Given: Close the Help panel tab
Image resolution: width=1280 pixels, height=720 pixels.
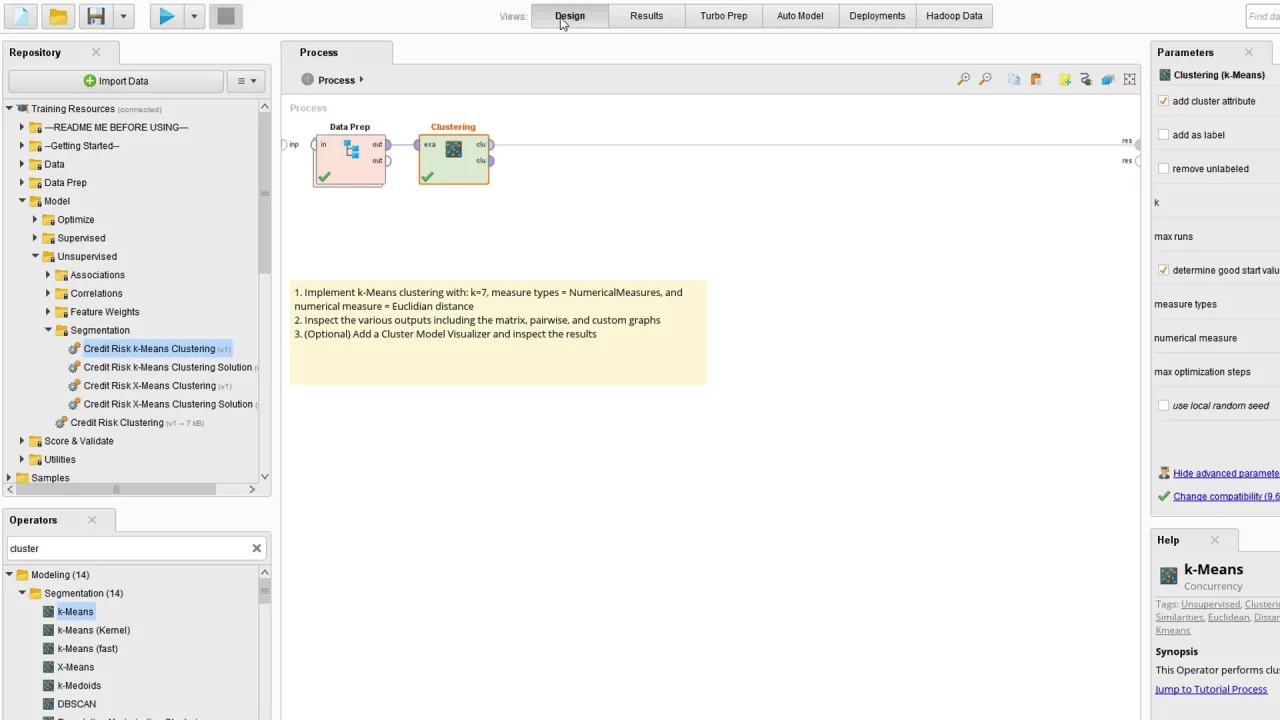Looking at the screenshot, I should [x=1215, y=540].
